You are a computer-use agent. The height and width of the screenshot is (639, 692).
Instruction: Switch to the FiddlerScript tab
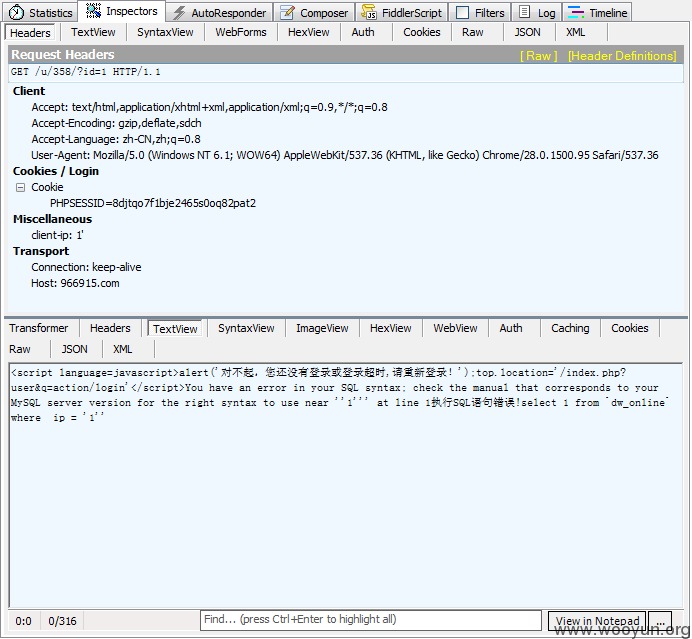402,13
